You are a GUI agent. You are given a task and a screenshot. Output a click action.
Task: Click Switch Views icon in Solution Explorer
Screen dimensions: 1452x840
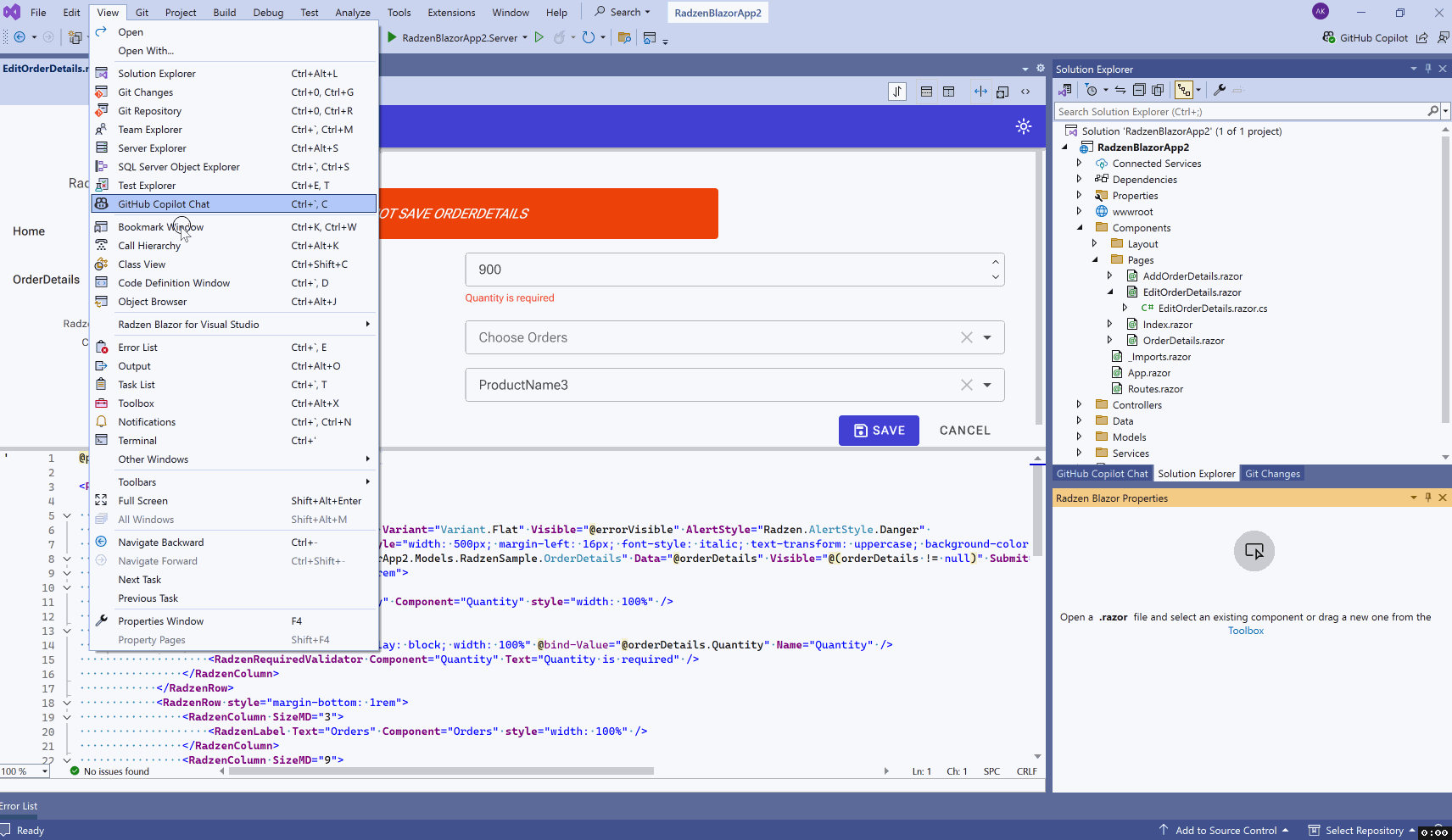tap(1066, 90)
